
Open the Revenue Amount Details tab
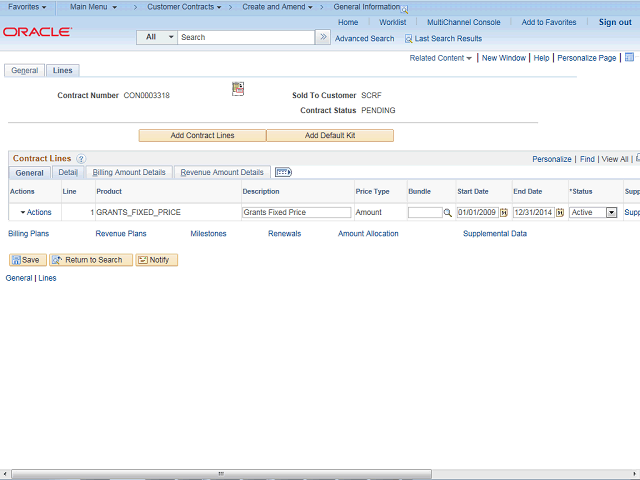click(x=222, y=172)
